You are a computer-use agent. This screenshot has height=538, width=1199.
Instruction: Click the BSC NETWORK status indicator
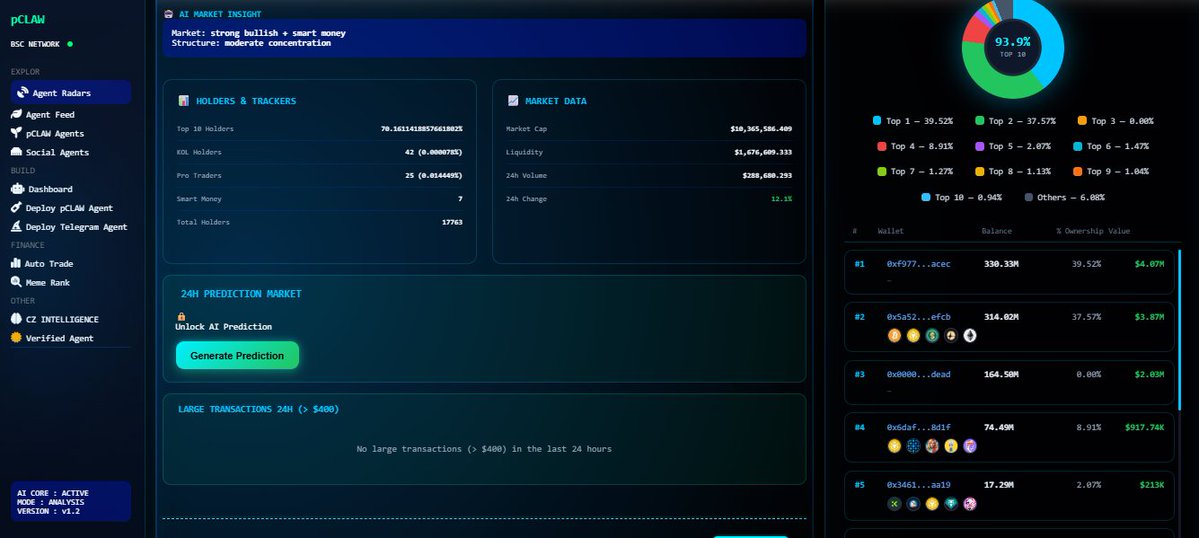coord(70,44)
